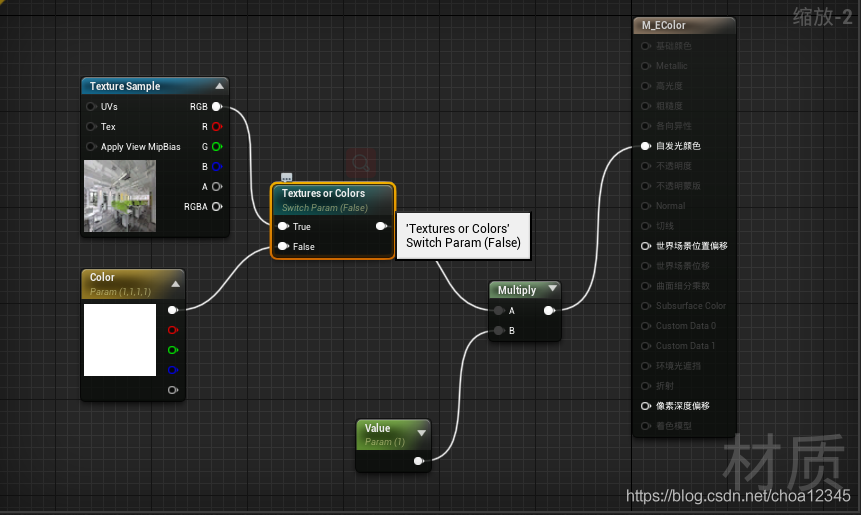Click the red output pin on Color node

click(x=173, y=330)
